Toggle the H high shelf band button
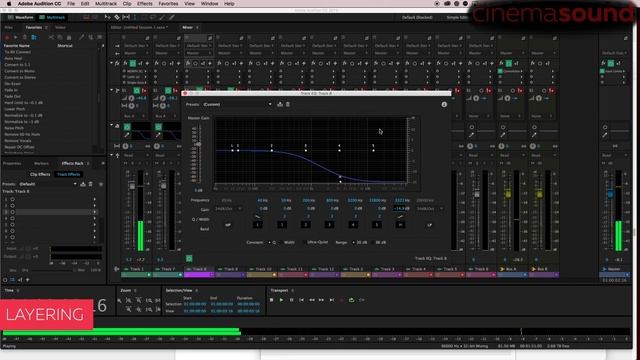The width and height of the screenshot is (640, 360). [400, 225]
